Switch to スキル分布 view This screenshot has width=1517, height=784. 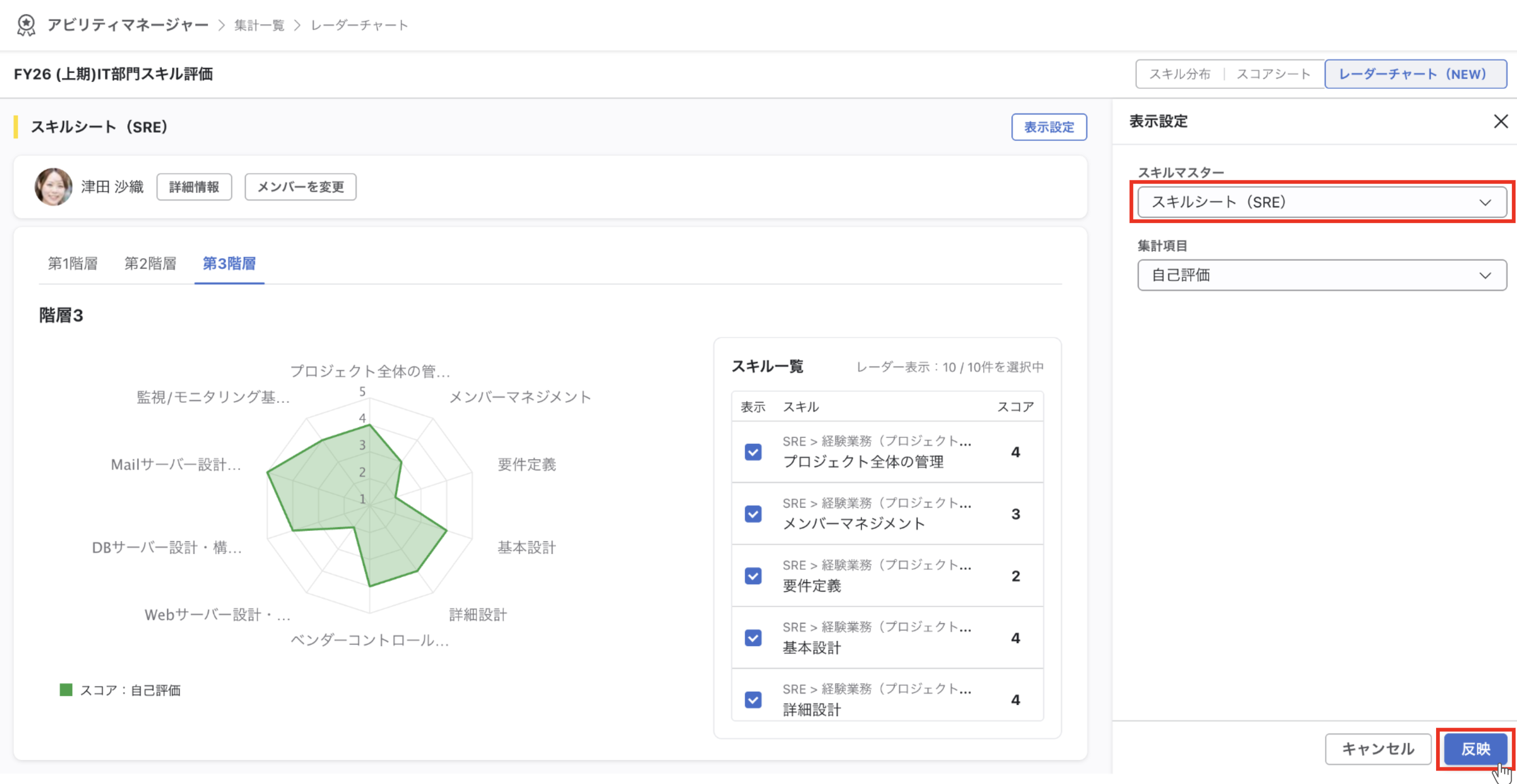pos(1180,74)
